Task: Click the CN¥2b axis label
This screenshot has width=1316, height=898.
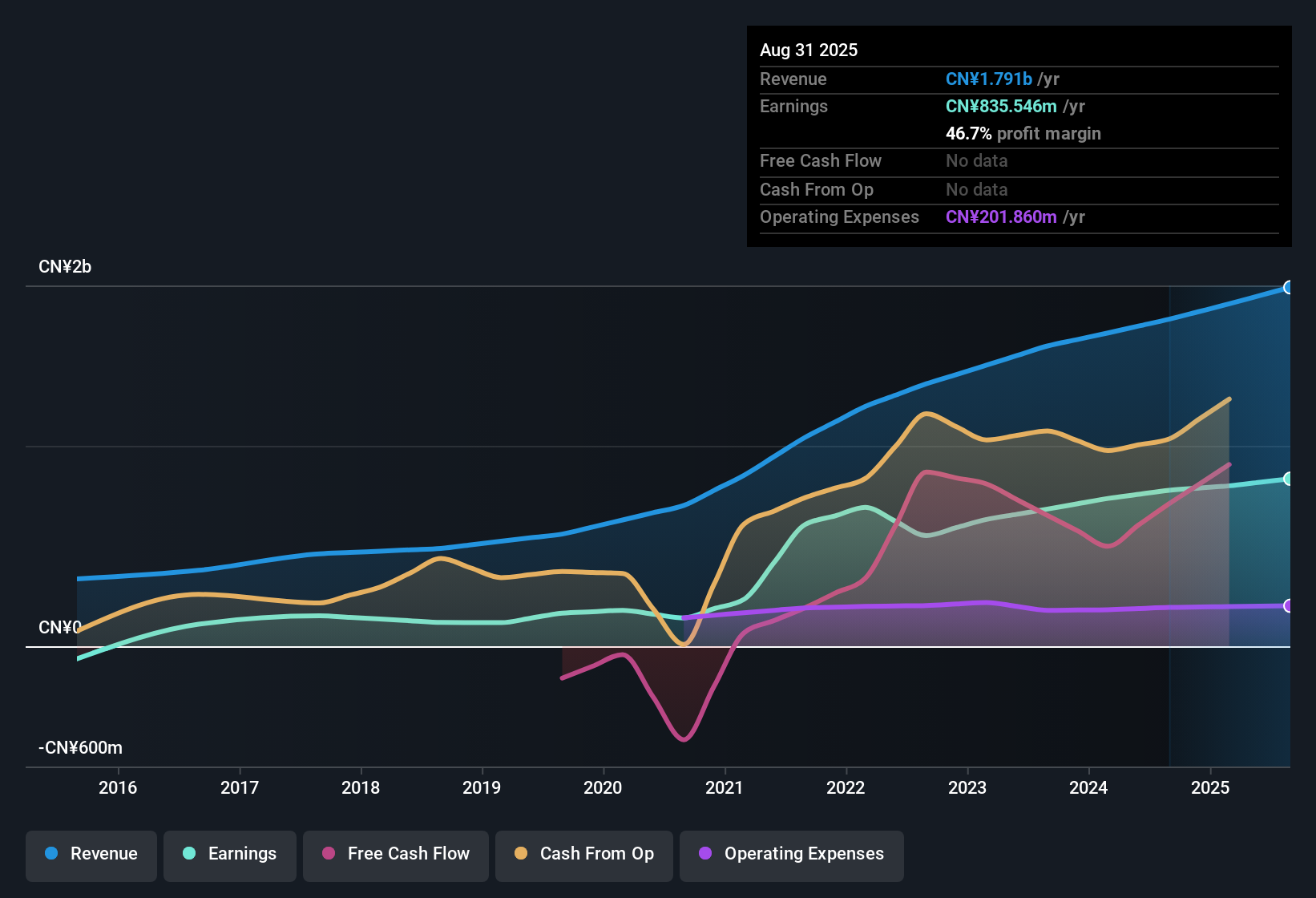Action: tap(66, 266)
